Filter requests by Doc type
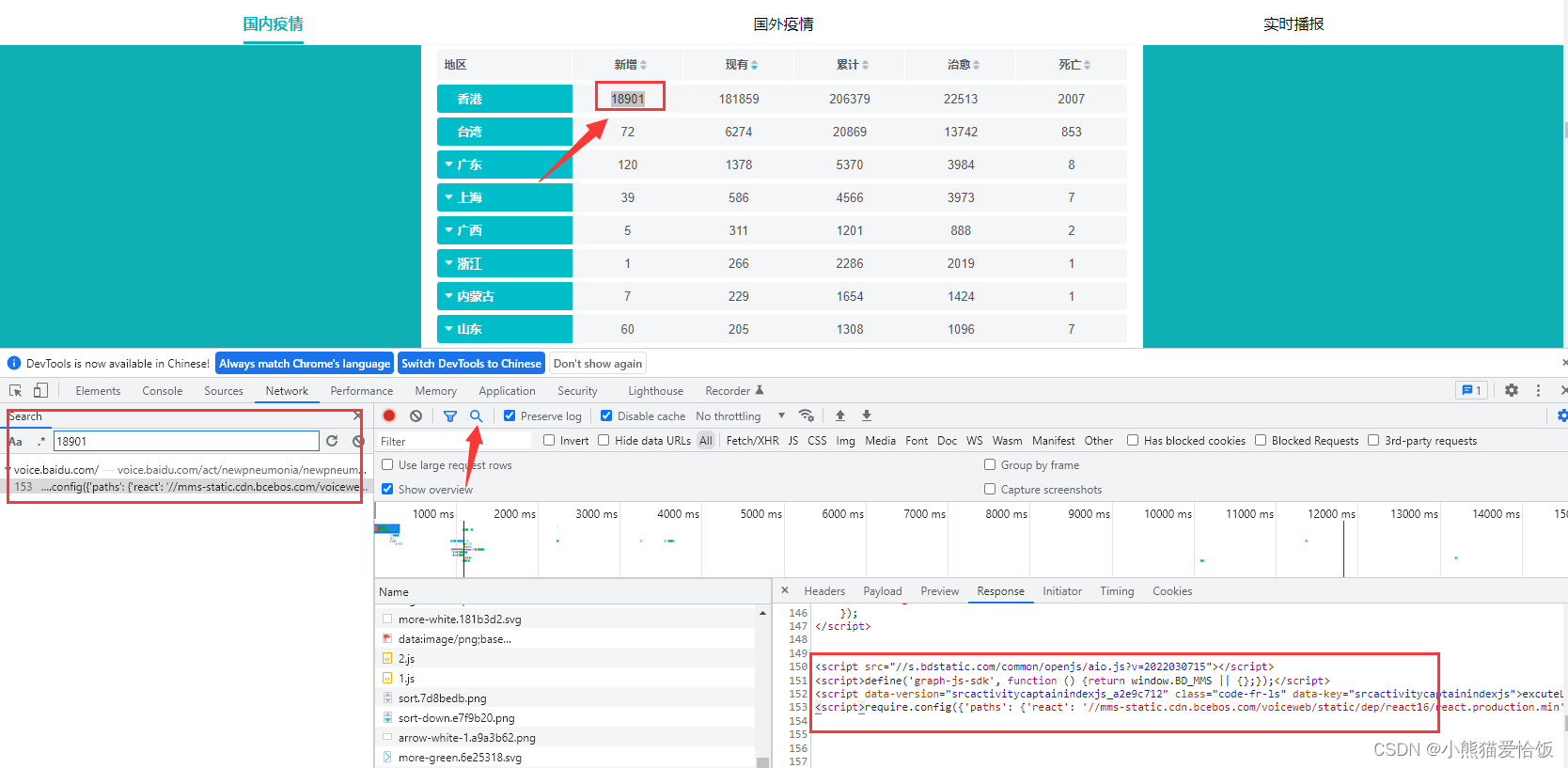 coord(947,441)
